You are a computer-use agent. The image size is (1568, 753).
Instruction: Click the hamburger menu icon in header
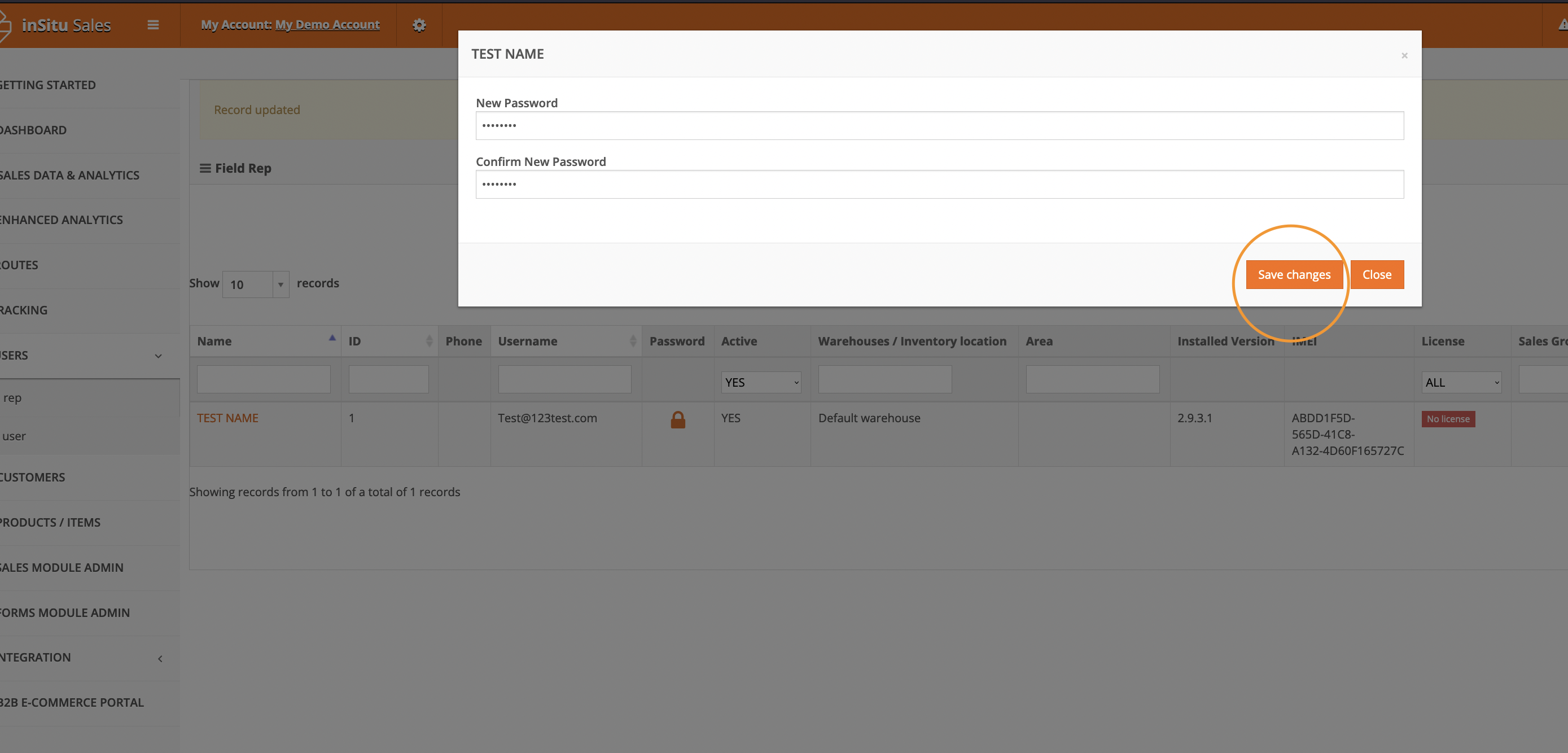tap(153, 25)
